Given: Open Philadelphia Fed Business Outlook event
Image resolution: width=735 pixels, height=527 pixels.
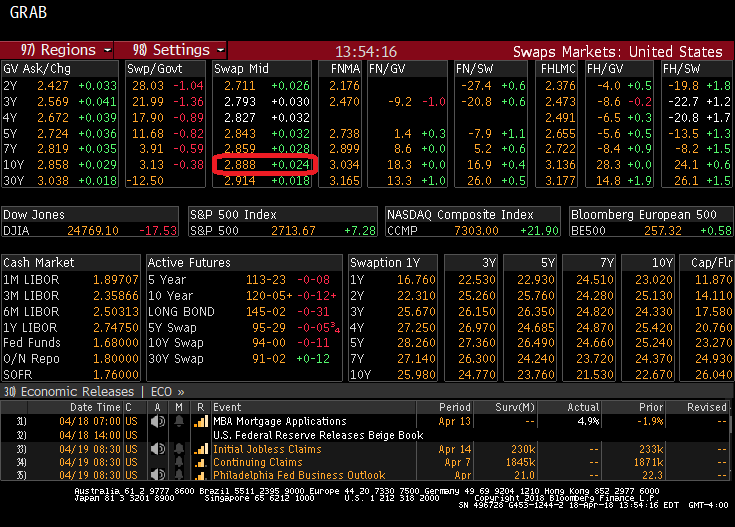Looking at the screenshot, I should [x=299, y=475].
